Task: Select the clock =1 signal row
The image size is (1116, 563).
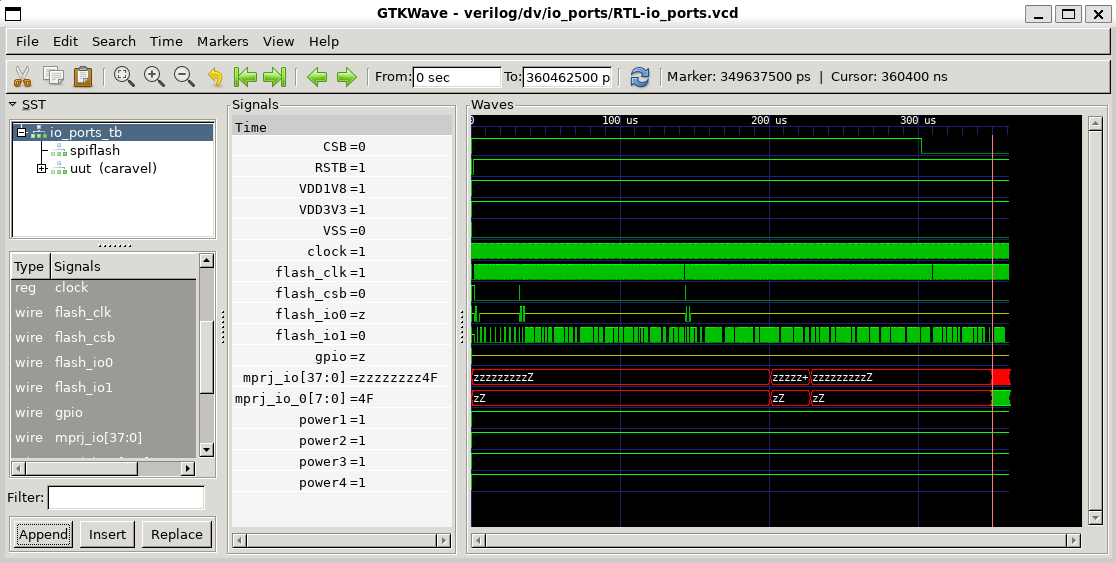Action: [342, 251]
